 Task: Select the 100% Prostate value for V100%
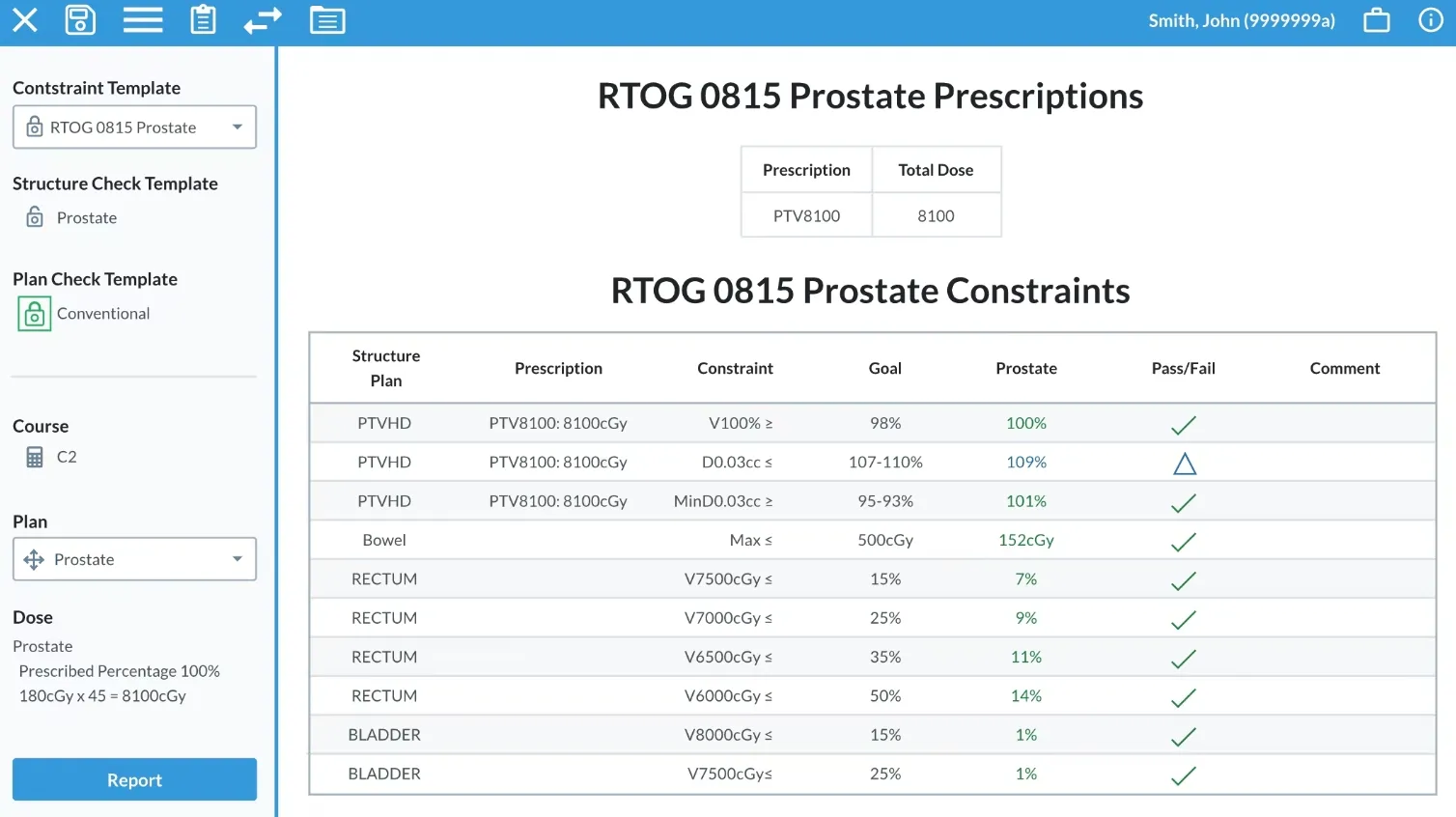pyautogui.click(x=1025, y=423)
